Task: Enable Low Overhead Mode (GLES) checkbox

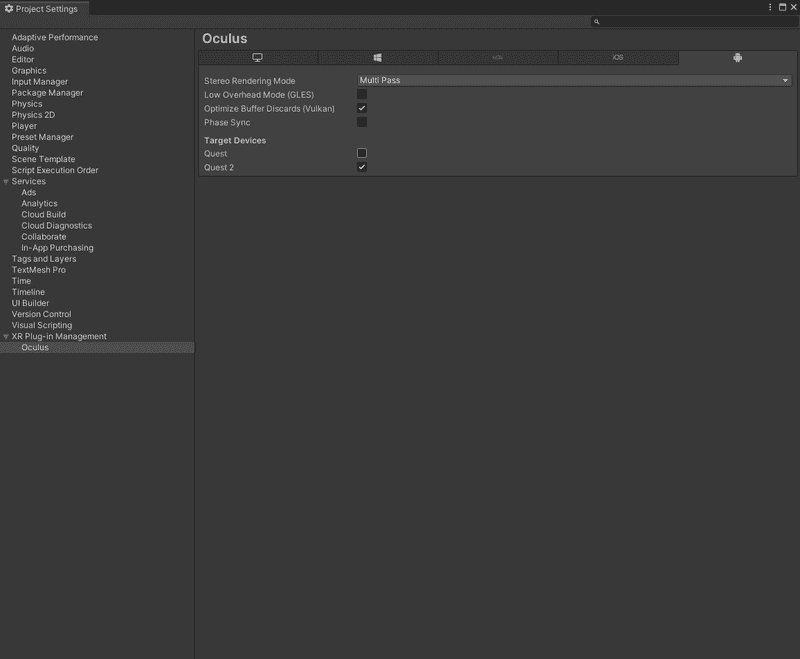Action: [x=362, y=94]
